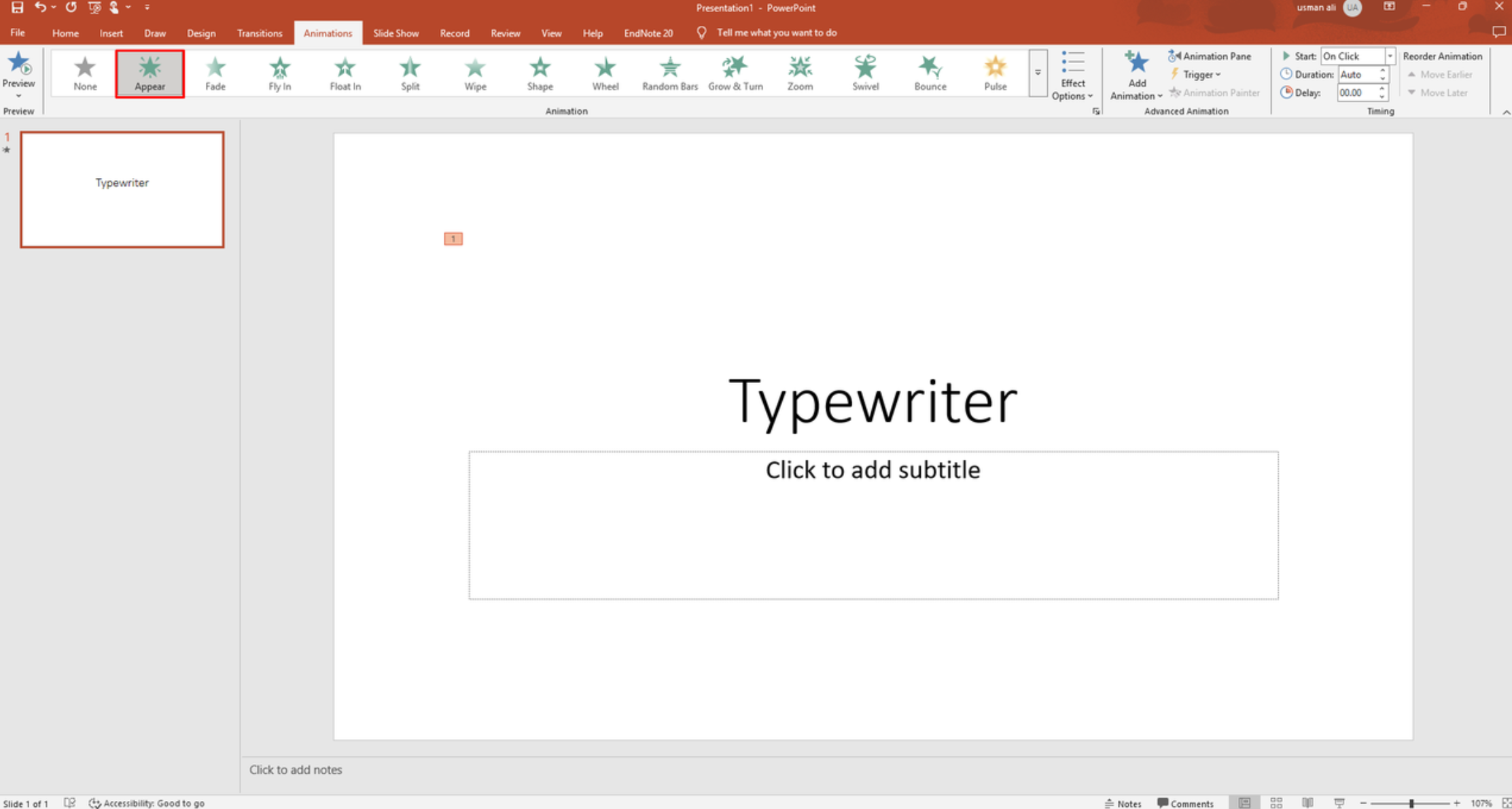This screenshot has height=809, width=1512.
Task: Apply the Fly In animation
Action: tap(279, 73)
